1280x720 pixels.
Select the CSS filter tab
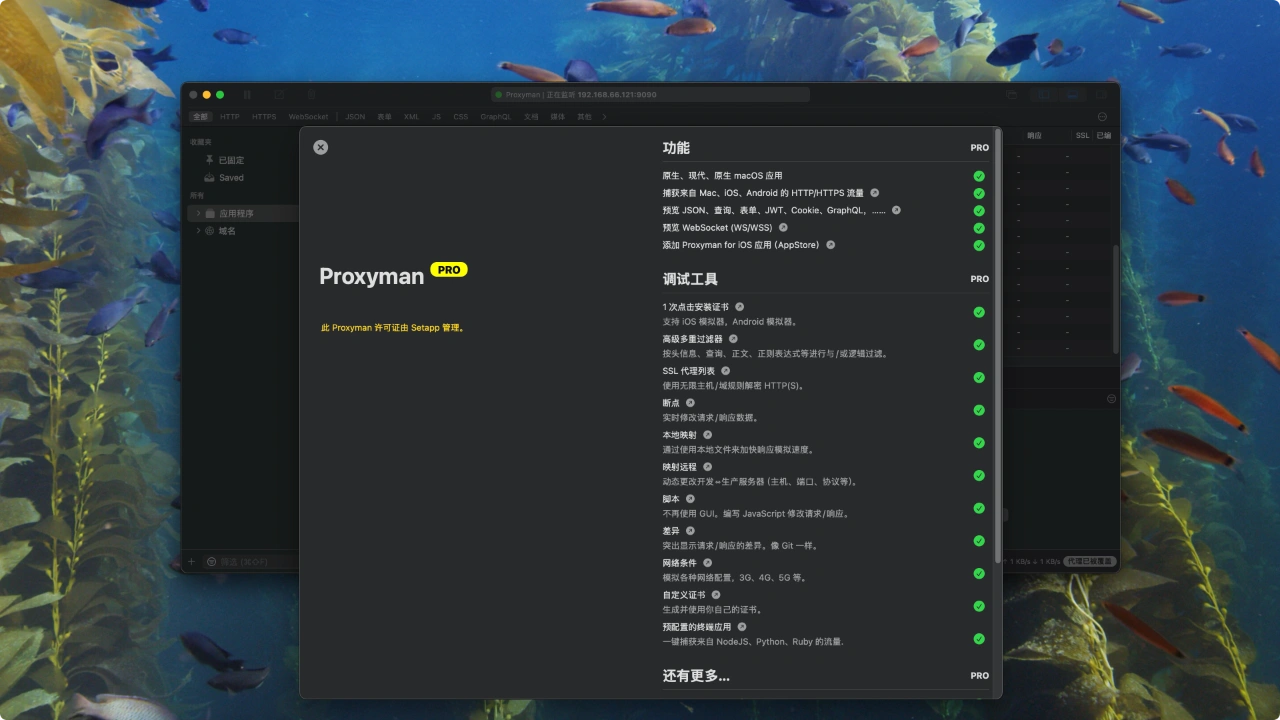(460, 117)
